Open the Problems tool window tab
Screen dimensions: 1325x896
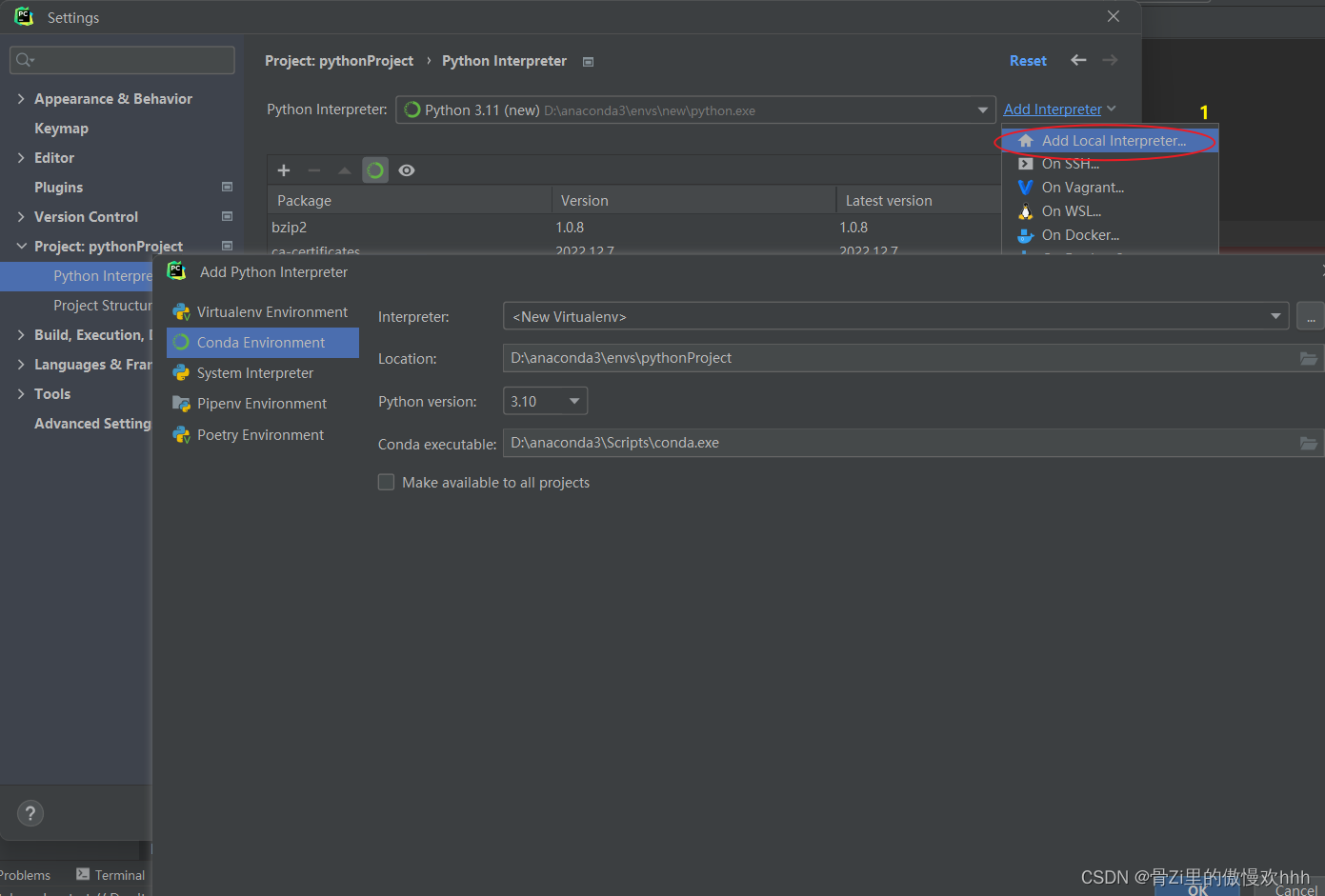[25, 875]
